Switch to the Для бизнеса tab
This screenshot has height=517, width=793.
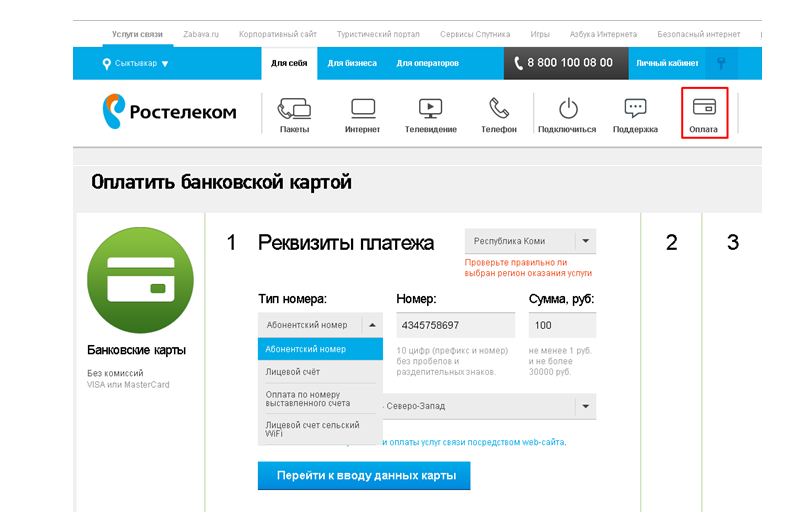tap(352, 63)
